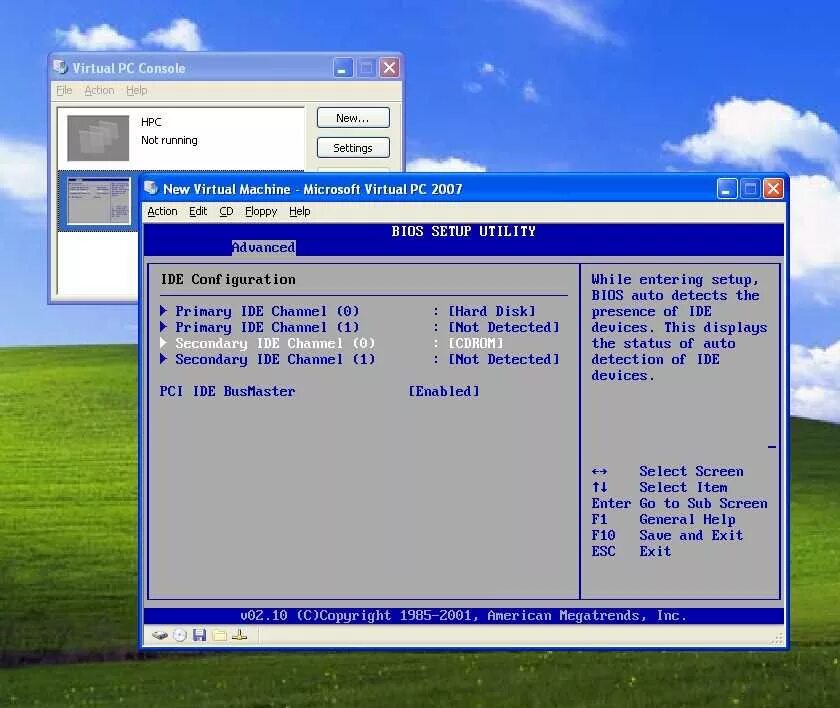The width and height of the screenshot is (840, 708).
Task: Expand Secondary IDE Channel (0) arrow
Action: (x=164, y=343)
